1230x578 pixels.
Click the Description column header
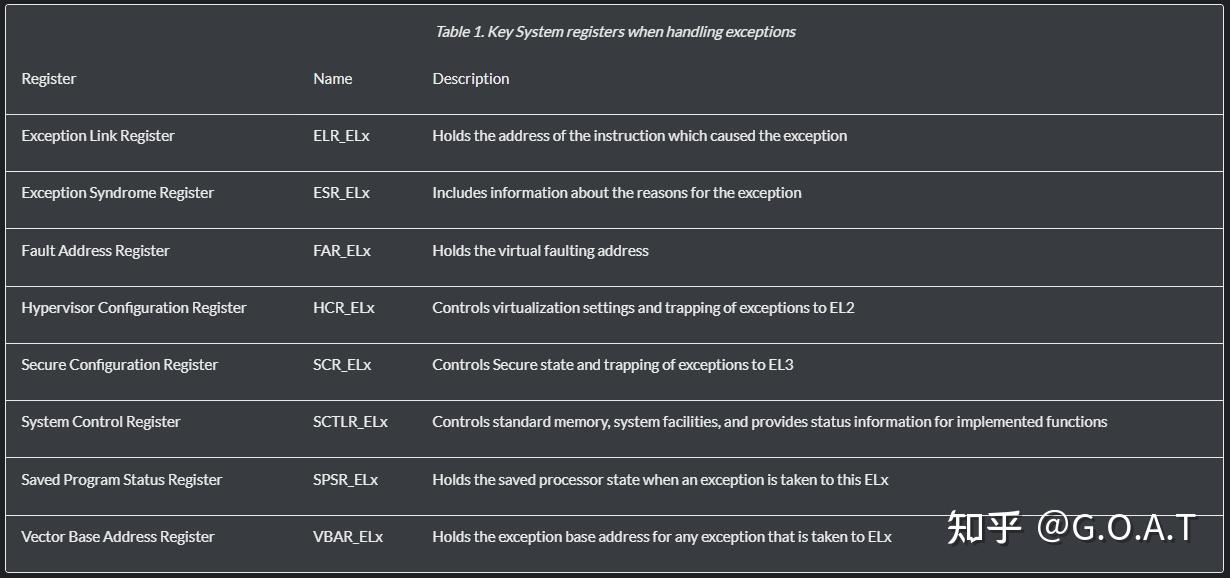pos(471,79)
